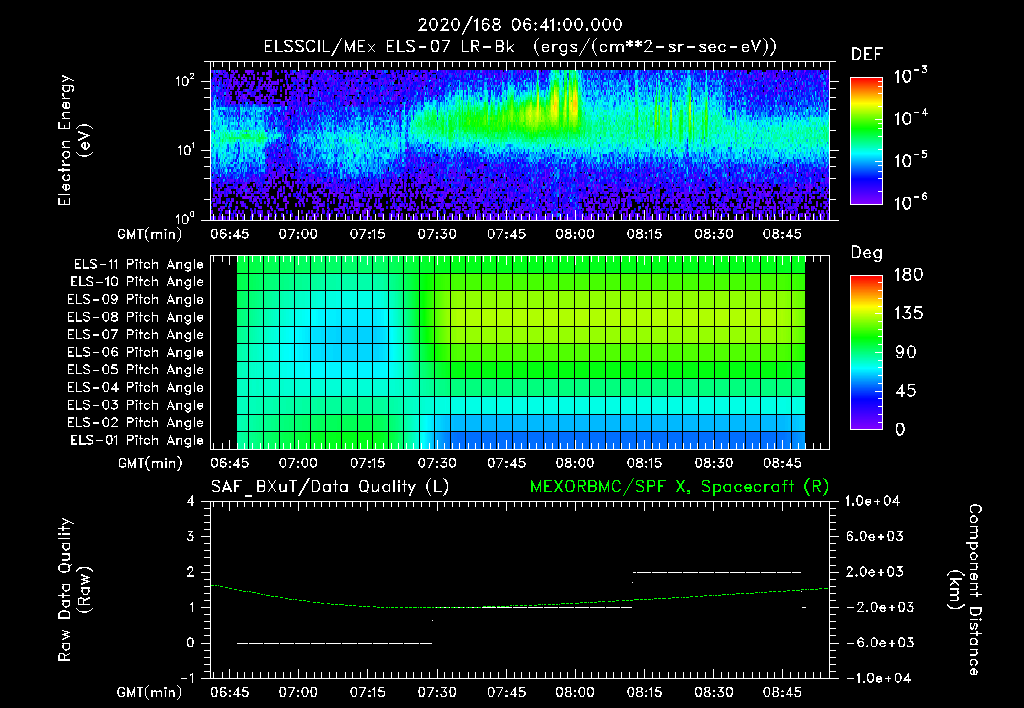Click the 10² tick on the energy axis
1024x708 pixels.
185,81
